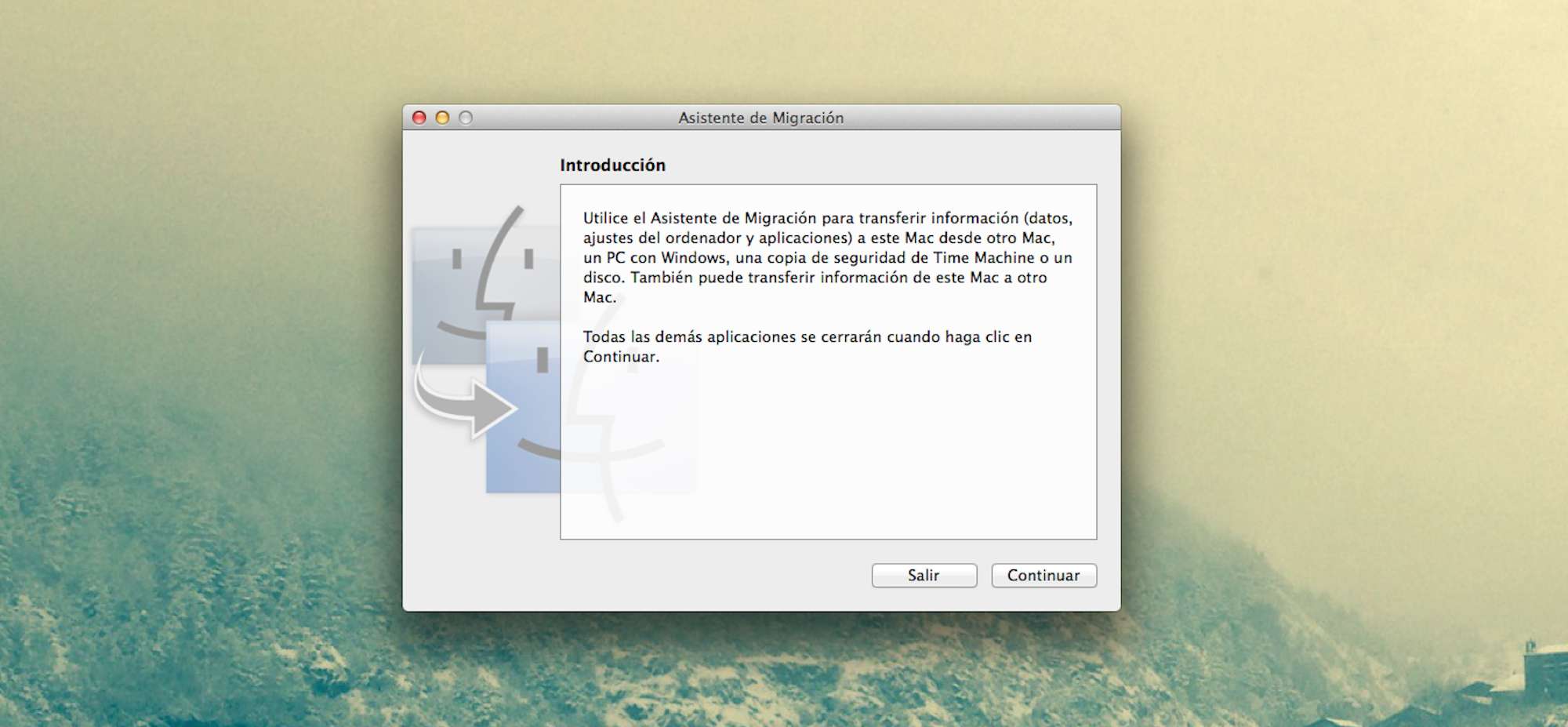Click the paragraph starting with Utilice el Asistente

tap(823, 257)
